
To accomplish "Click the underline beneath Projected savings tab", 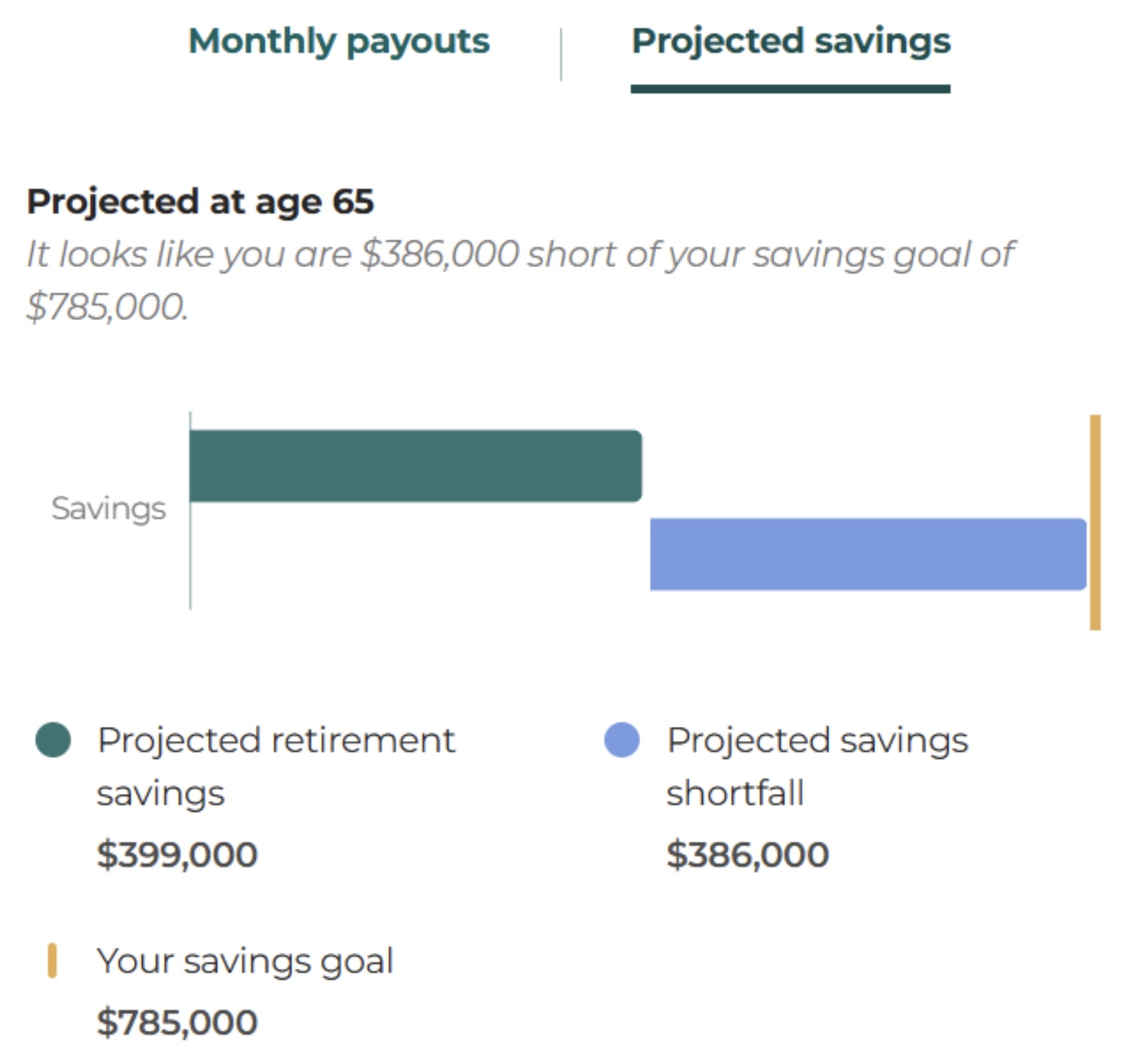I will coord(790,89).
